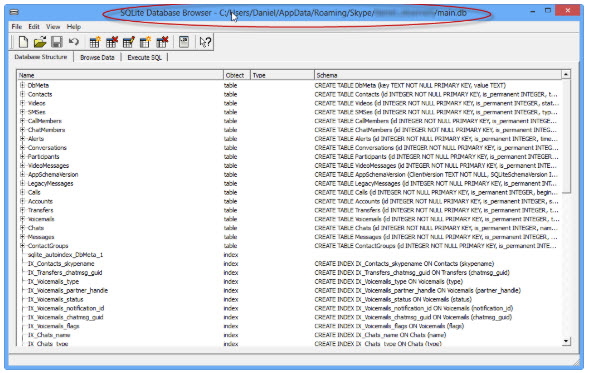Select the IX_Contacts_skypename index row
The height and width of the screenshot is (373, 590).
288,263
